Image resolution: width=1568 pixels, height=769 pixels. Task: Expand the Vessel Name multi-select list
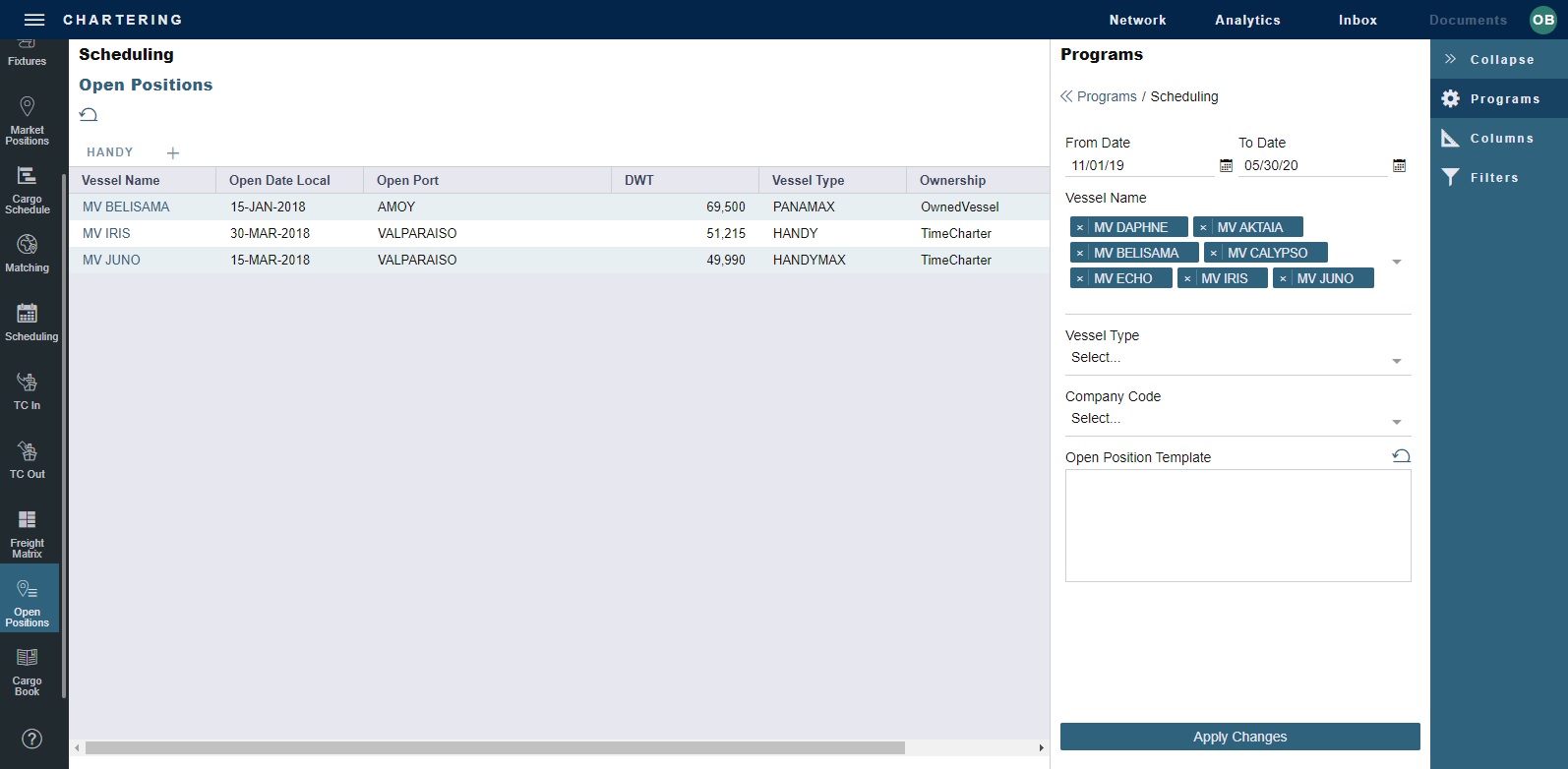(x=1396, y=262)
